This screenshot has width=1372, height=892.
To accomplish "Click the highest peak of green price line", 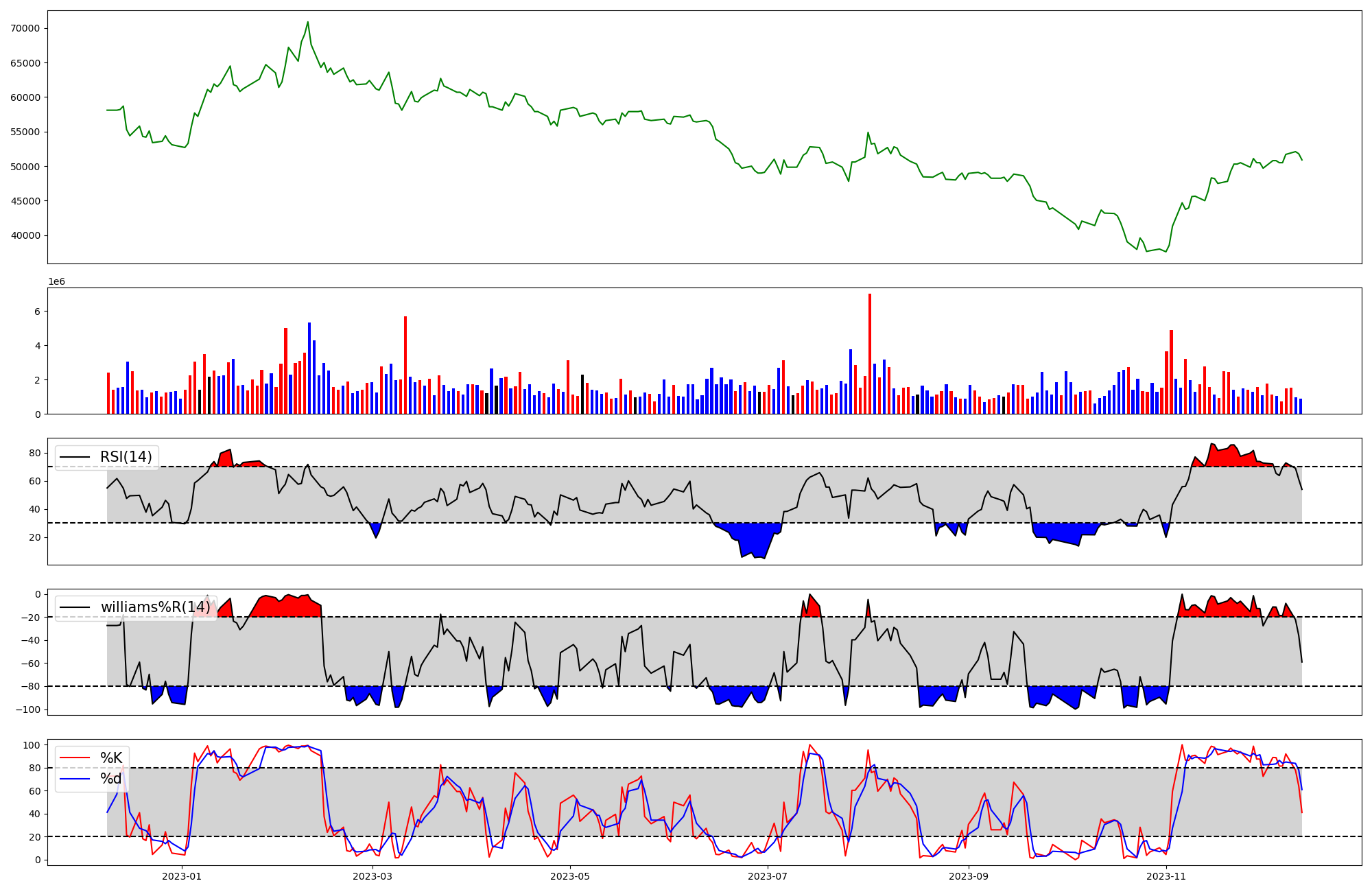I will 307,22.
